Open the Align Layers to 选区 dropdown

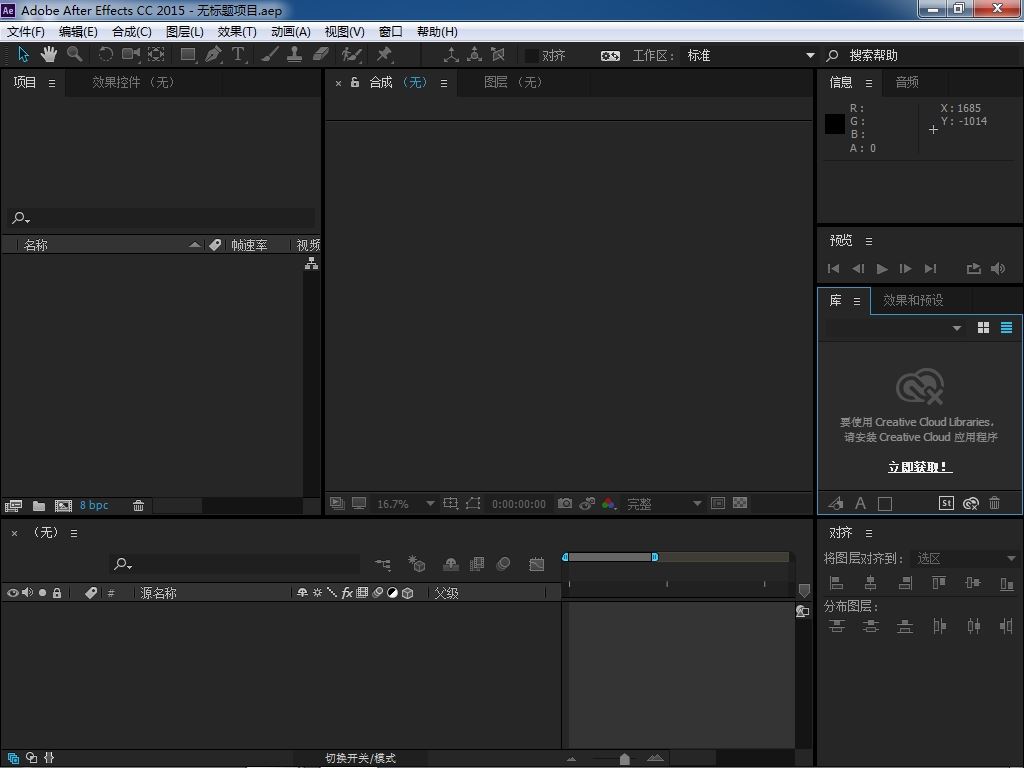pyautogui.click(x=965, y=558)
